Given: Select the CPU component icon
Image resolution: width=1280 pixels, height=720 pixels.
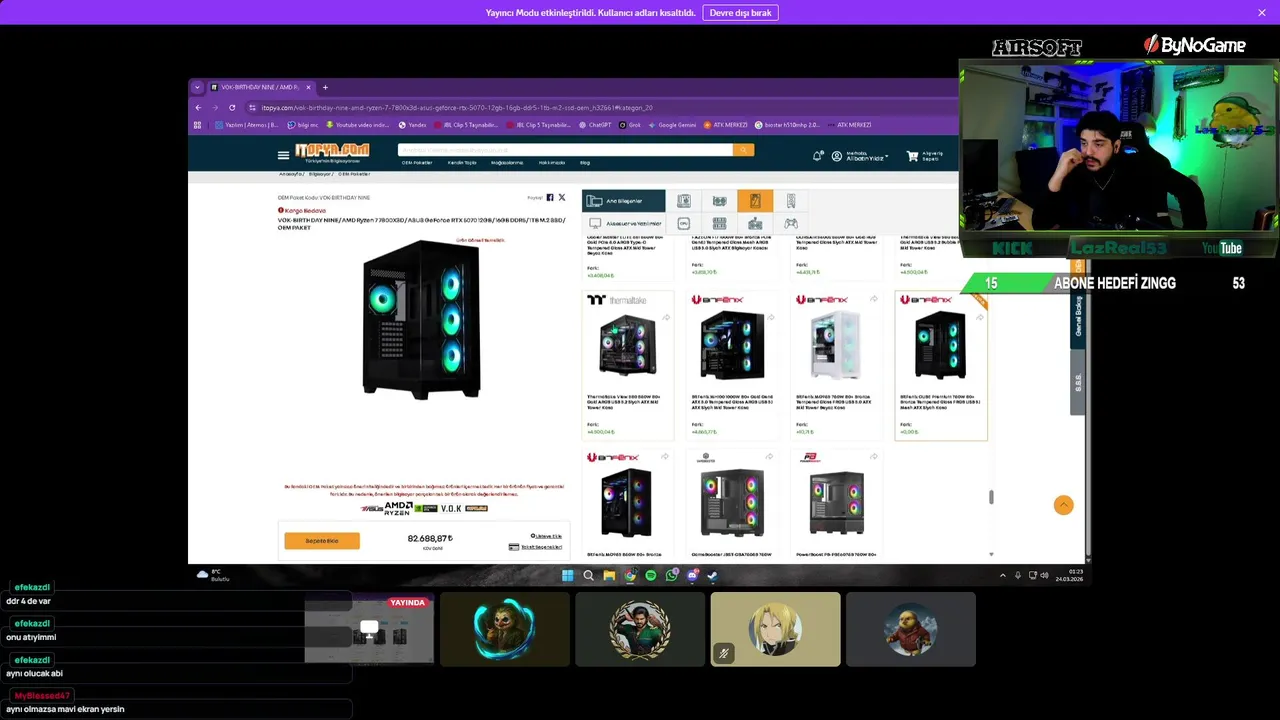Looking at the screenshot, I should tap(684, 224).
